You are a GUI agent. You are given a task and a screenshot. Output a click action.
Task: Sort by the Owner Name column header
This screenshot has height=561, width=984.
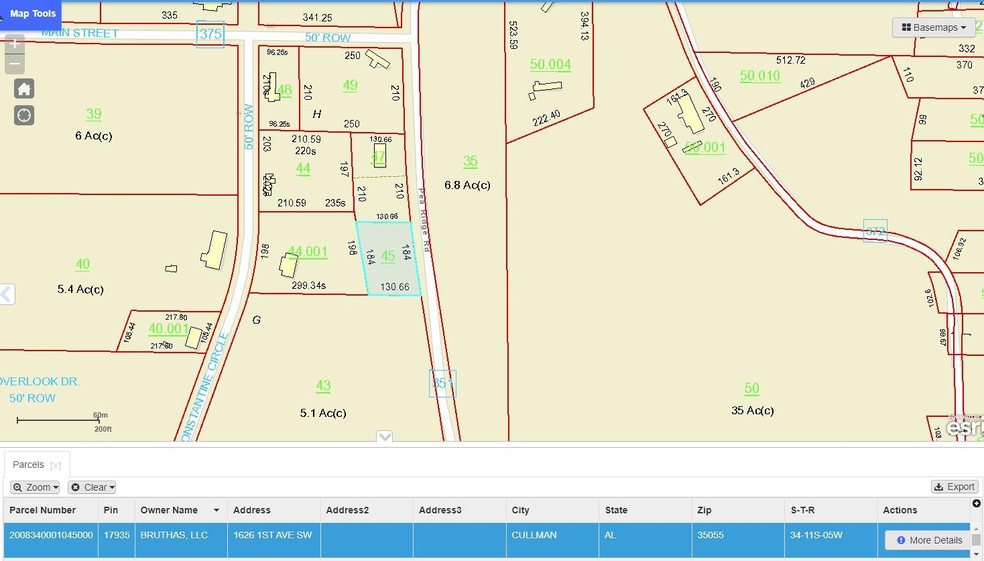click(x=169, y=510)
